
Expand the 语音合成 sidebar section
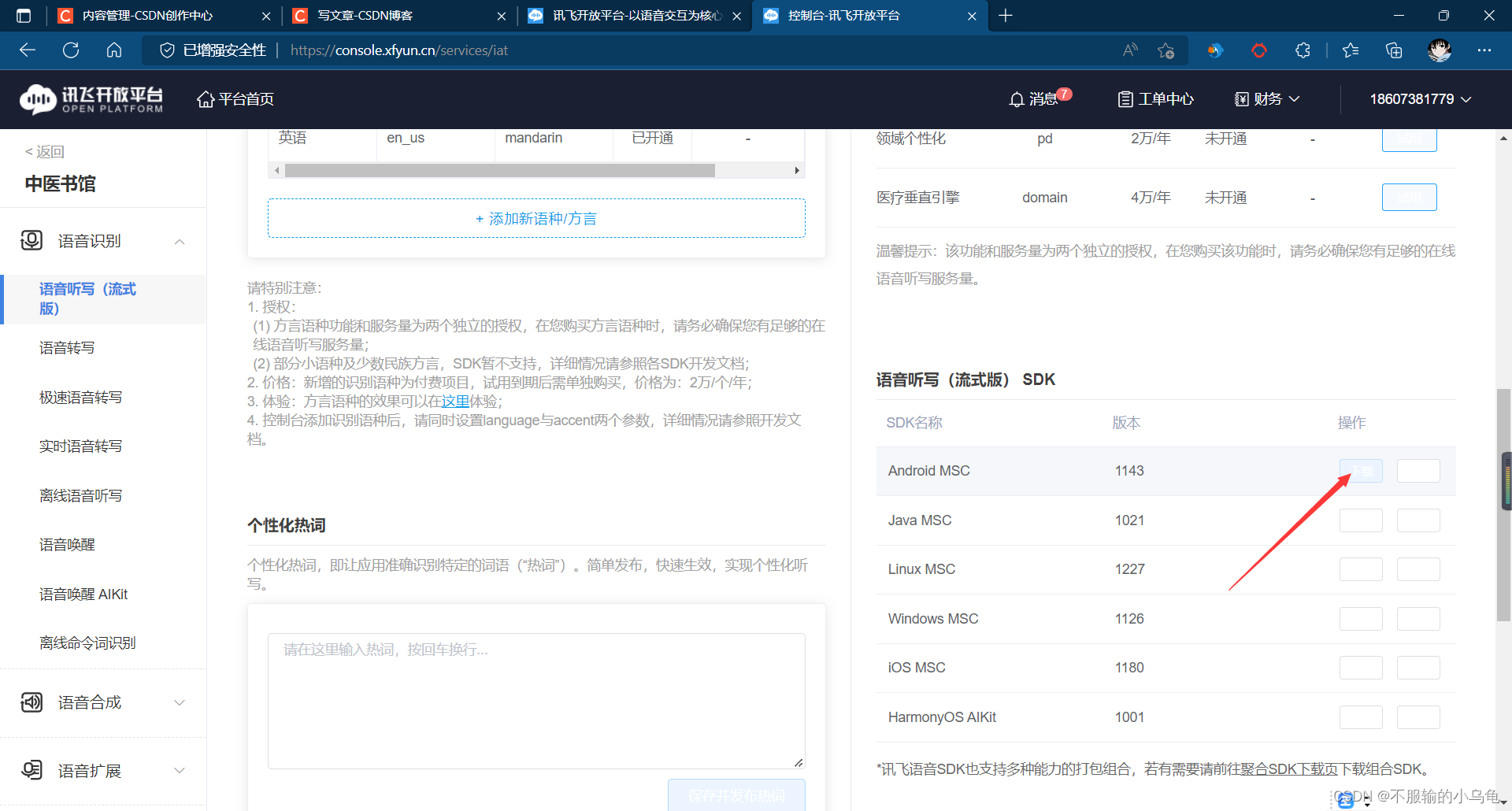[x=180, y=702]
